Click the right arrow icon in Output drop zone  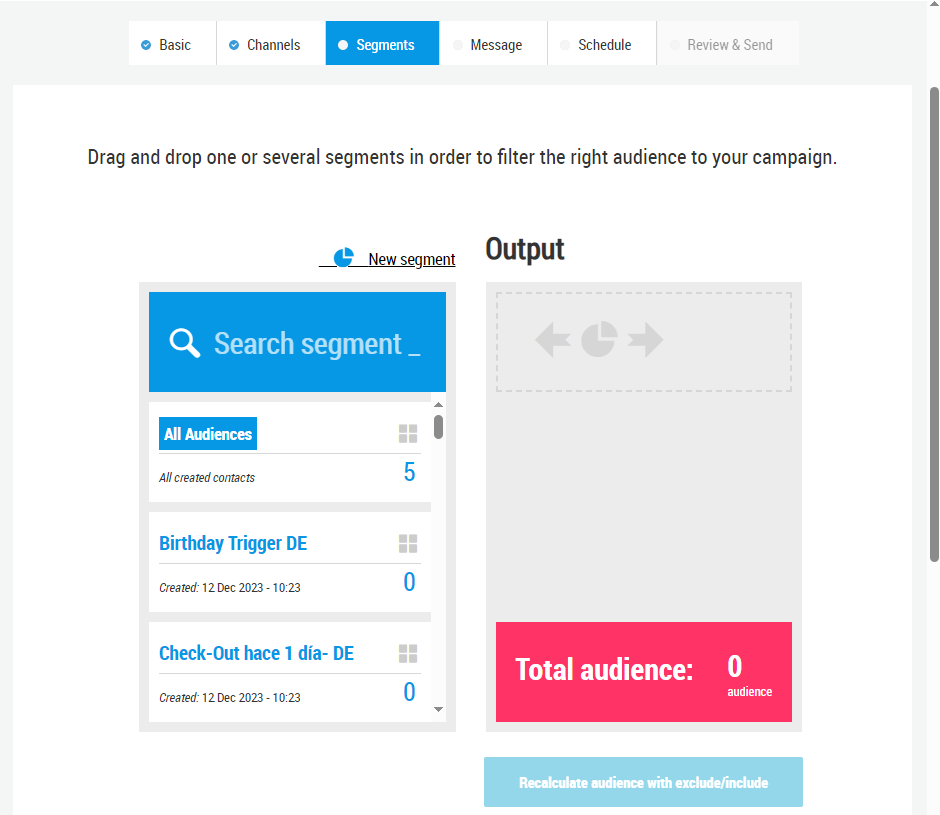pyautogui.click(x=645, y=340)
